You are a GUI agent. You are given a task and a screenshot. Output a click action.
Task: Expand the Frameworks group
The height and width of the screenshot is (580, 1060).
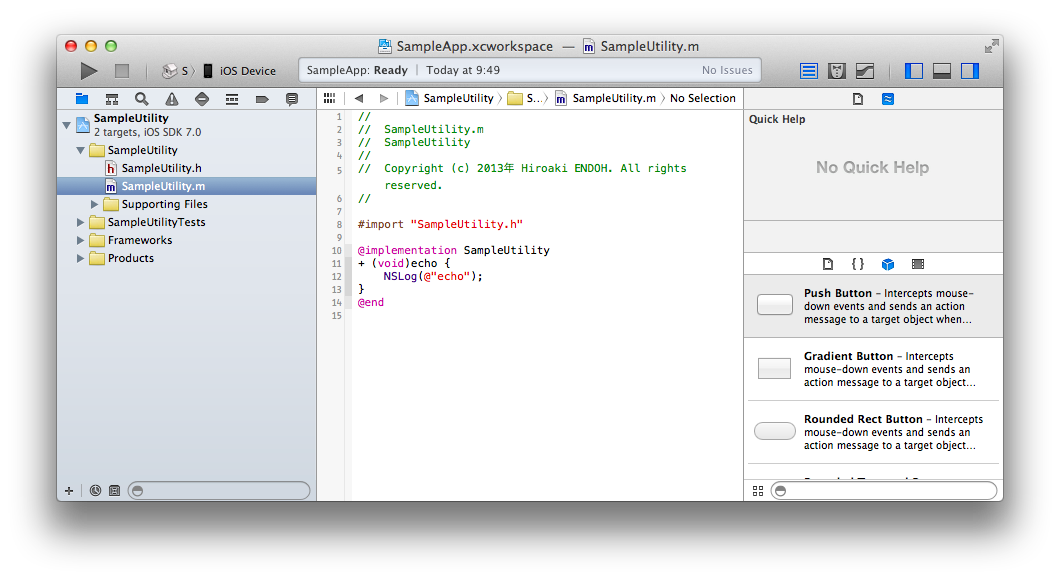[81, 240]
